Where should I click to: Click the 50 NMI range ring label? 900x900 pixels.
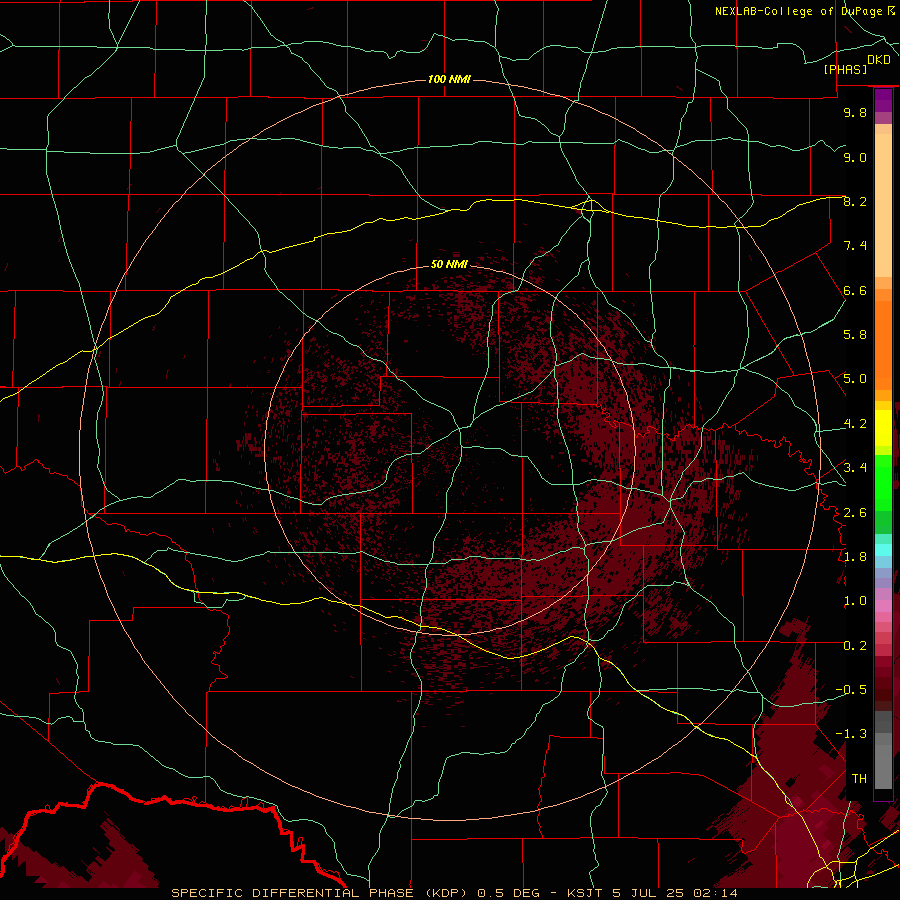tap(449, 264)
